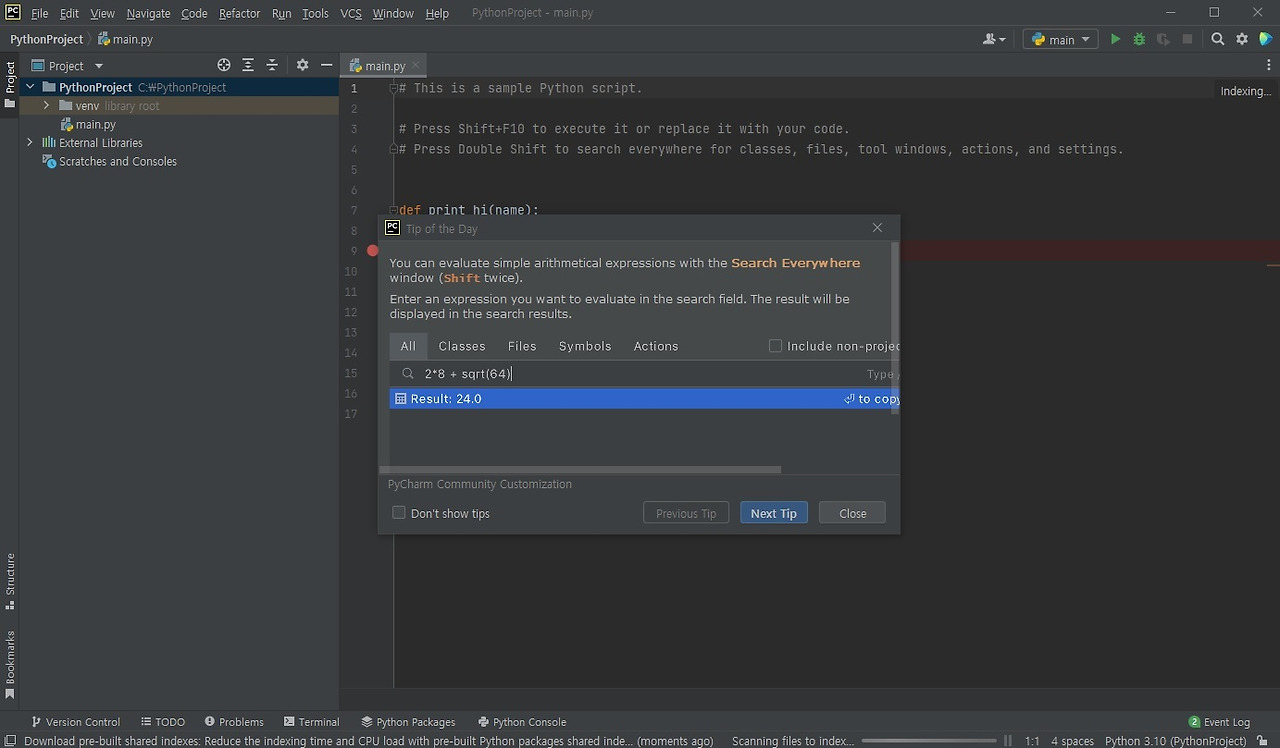Screen dimensions: 1280x748
Task: Open Search Everywhere with the magnifier icon
Action: click(1217, 38)
